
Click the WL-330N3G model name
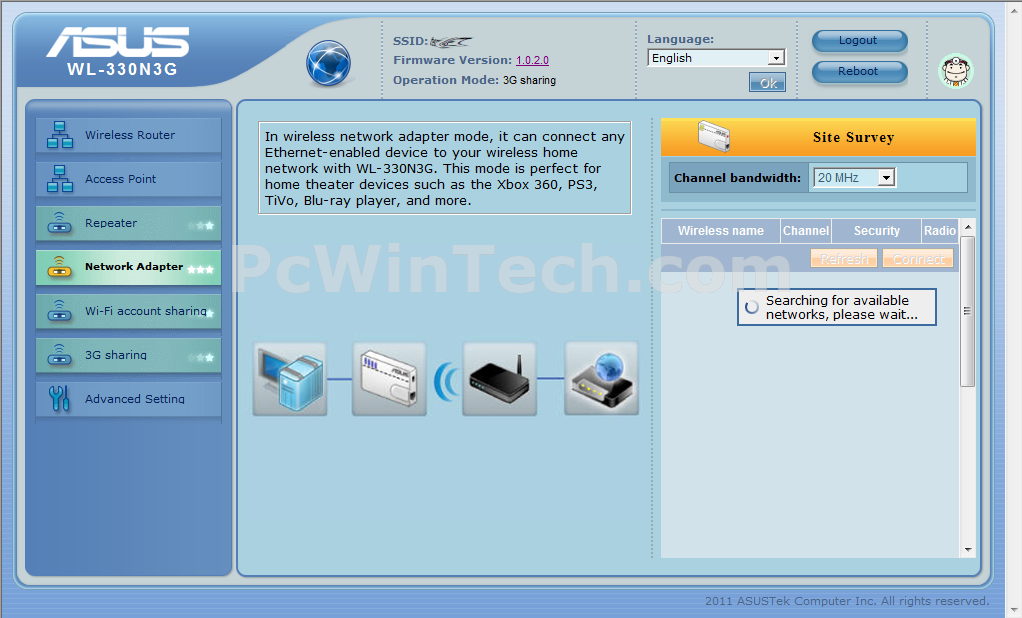coord(123,69)
